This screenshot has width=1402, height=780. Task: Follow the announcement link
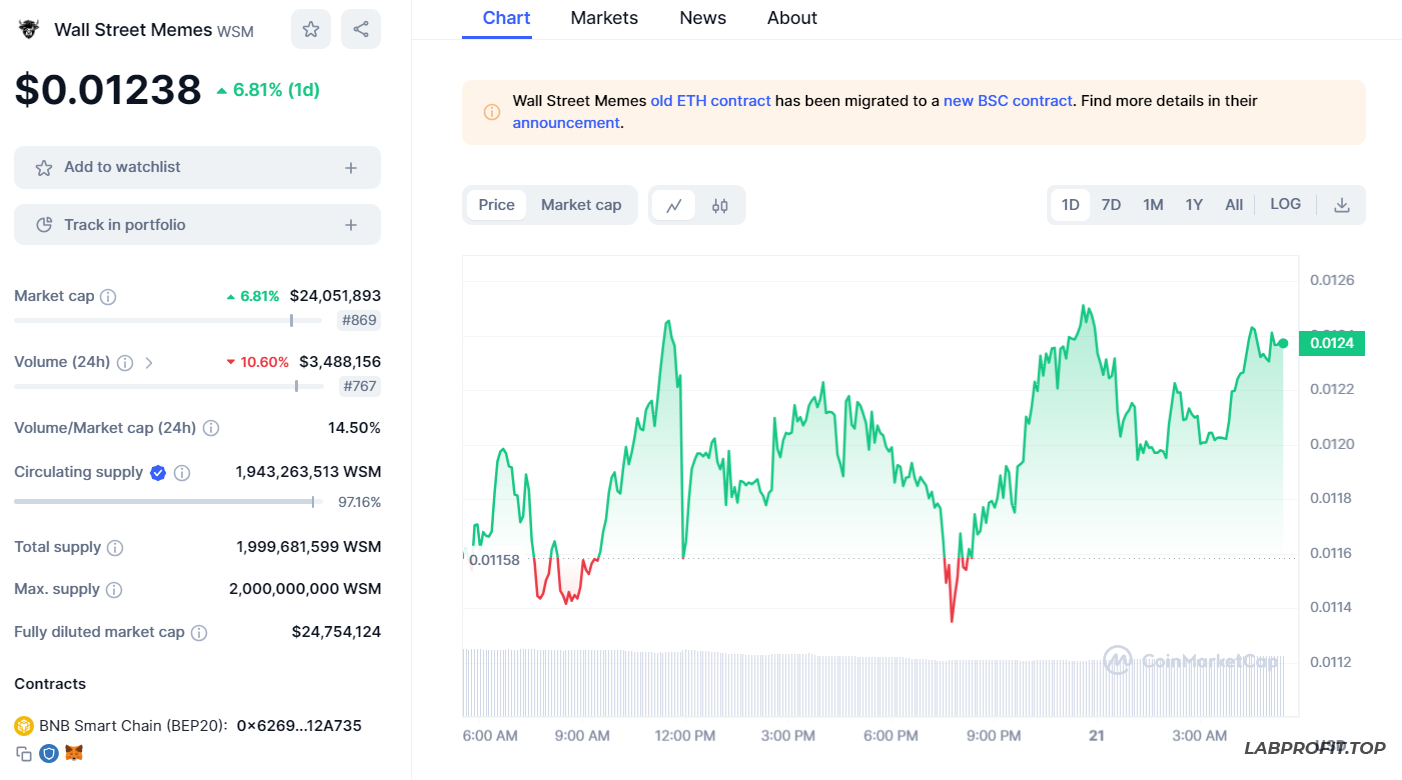566,123
